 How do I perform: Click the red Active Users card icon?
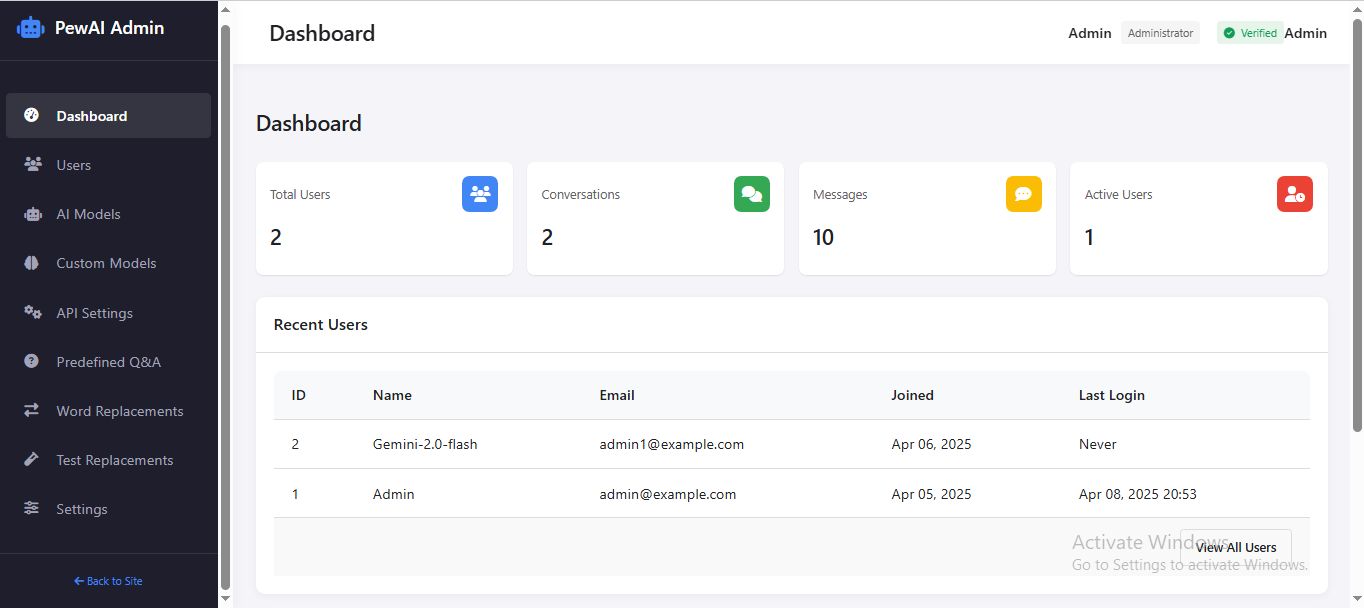click(x=1294, y=194)
